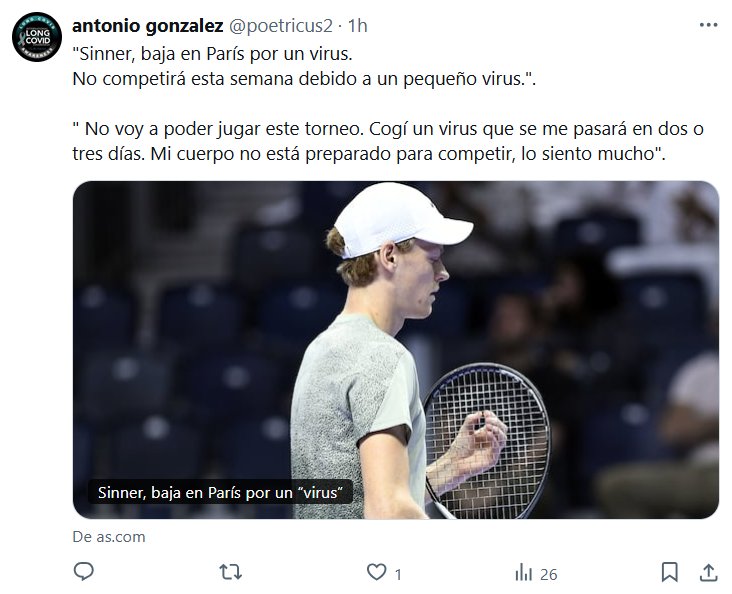Click the share upload arrow icon
The image size is (732, 594).
click(708, 572)
